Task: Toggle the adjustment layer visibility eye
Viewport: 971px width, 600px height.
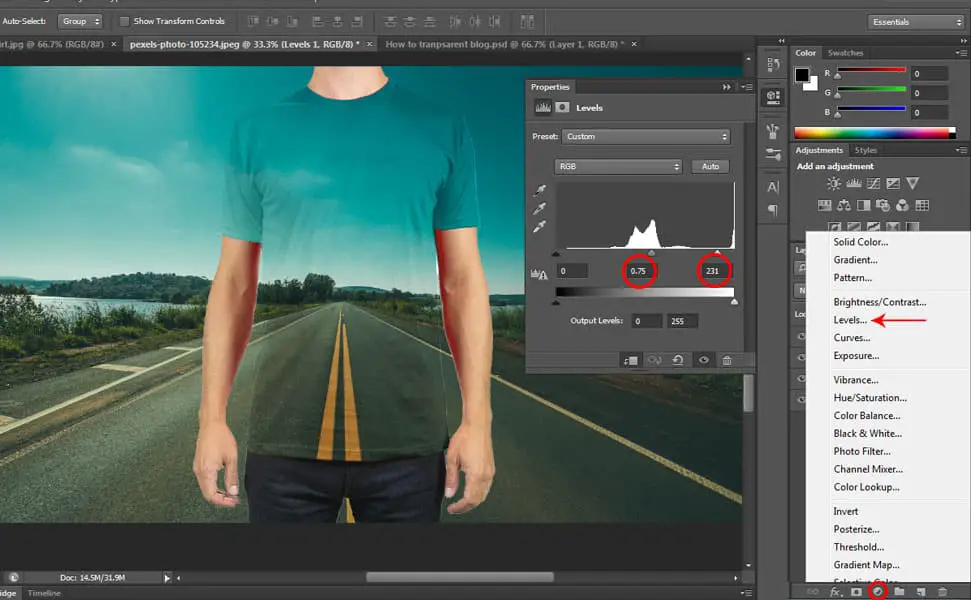Action: (x=704, y=362)
